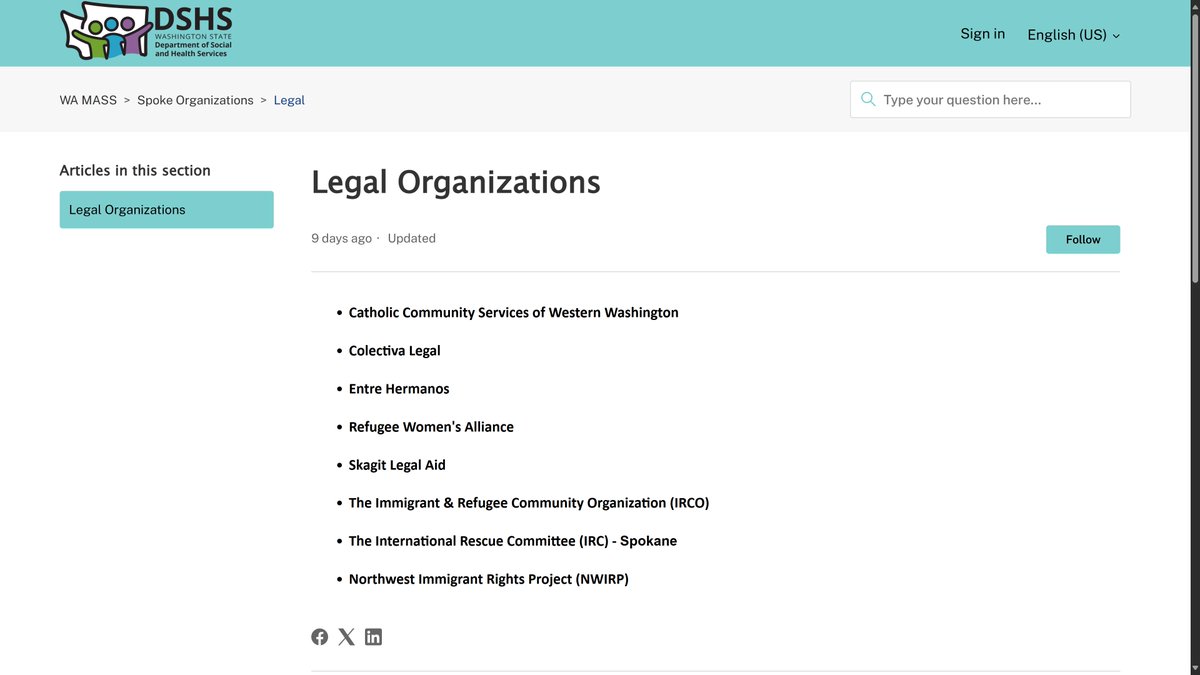Click 'Refugee Women's Alliance' entry
Viewport: 1200px width, 675px height.
click(x=431, y=427)
